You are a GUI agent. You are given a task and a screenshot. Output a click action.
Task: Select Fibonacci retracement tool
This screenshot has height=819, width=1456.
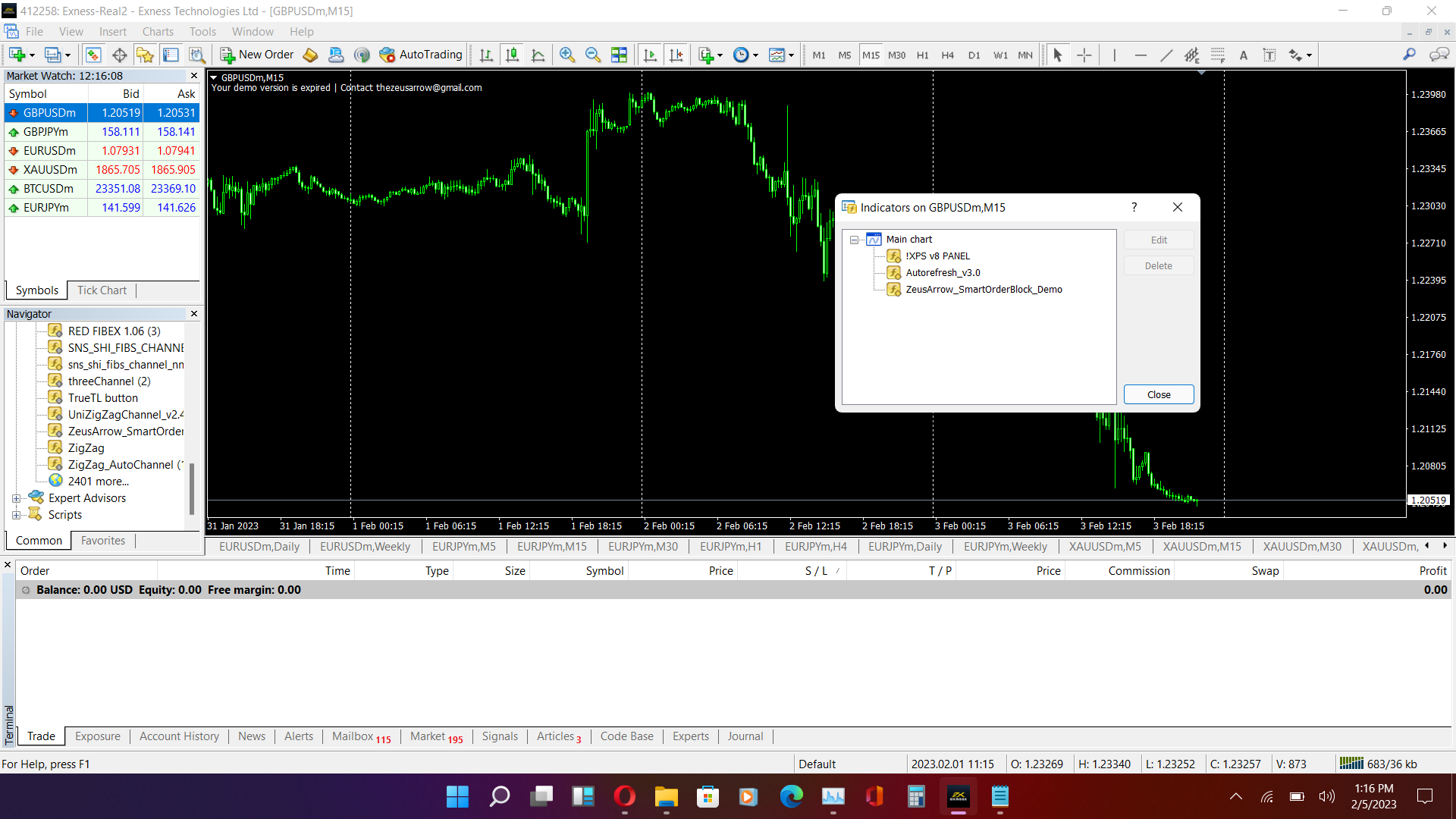pyautogui.click(x=1218, y=55)
